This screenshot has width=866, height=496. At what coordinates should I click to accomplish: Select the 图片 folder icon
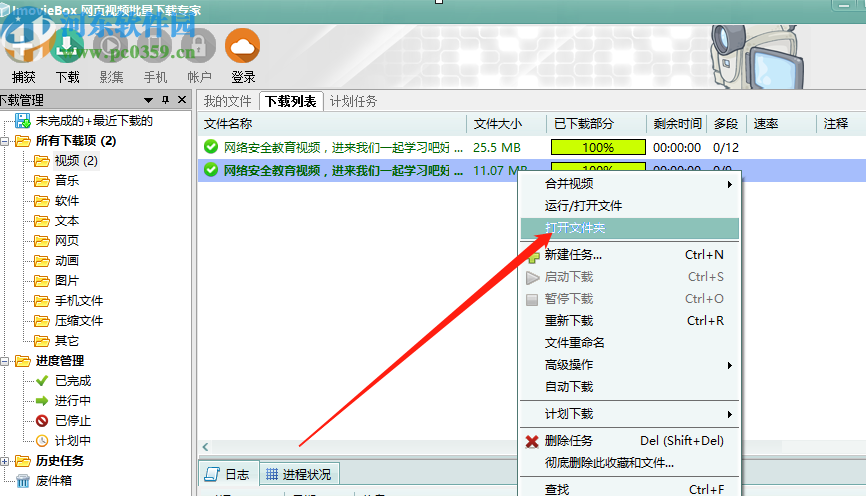coord(41,281)
